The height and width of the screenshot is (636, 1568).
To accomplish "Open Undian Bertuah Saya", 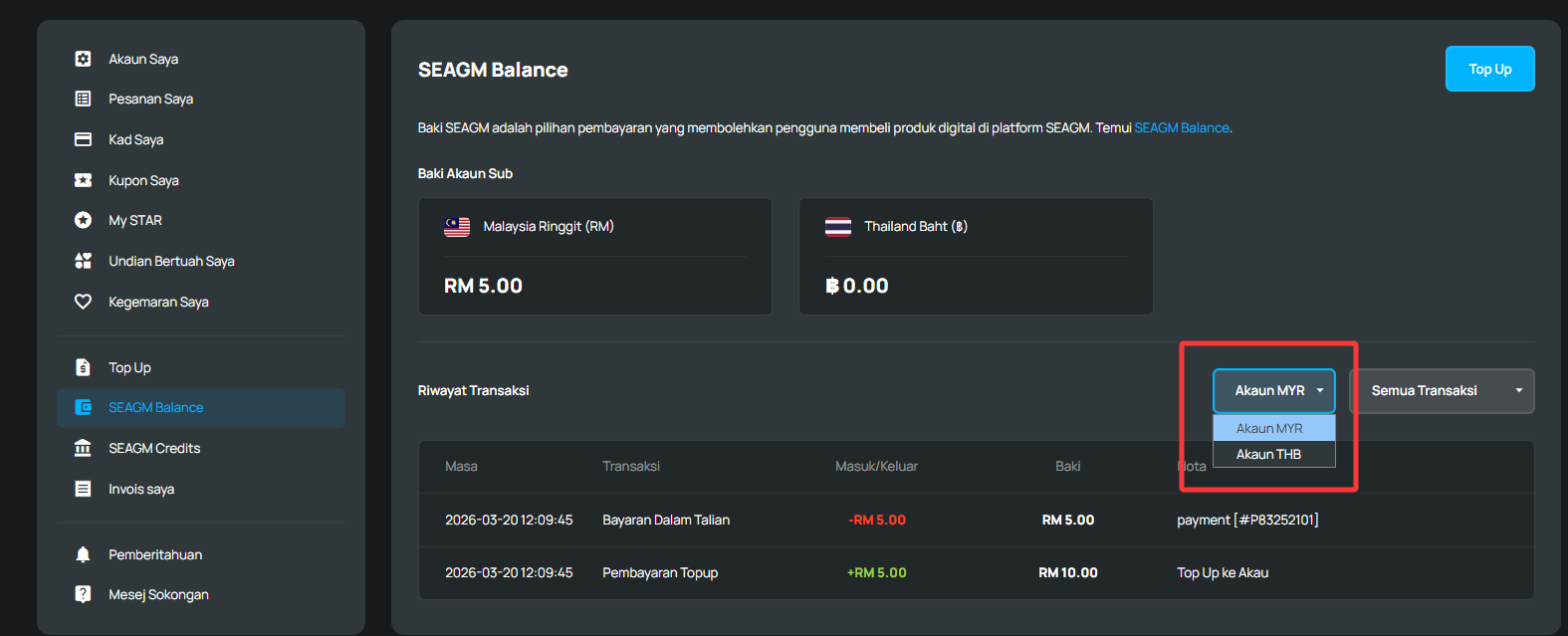I will point(202,261).
